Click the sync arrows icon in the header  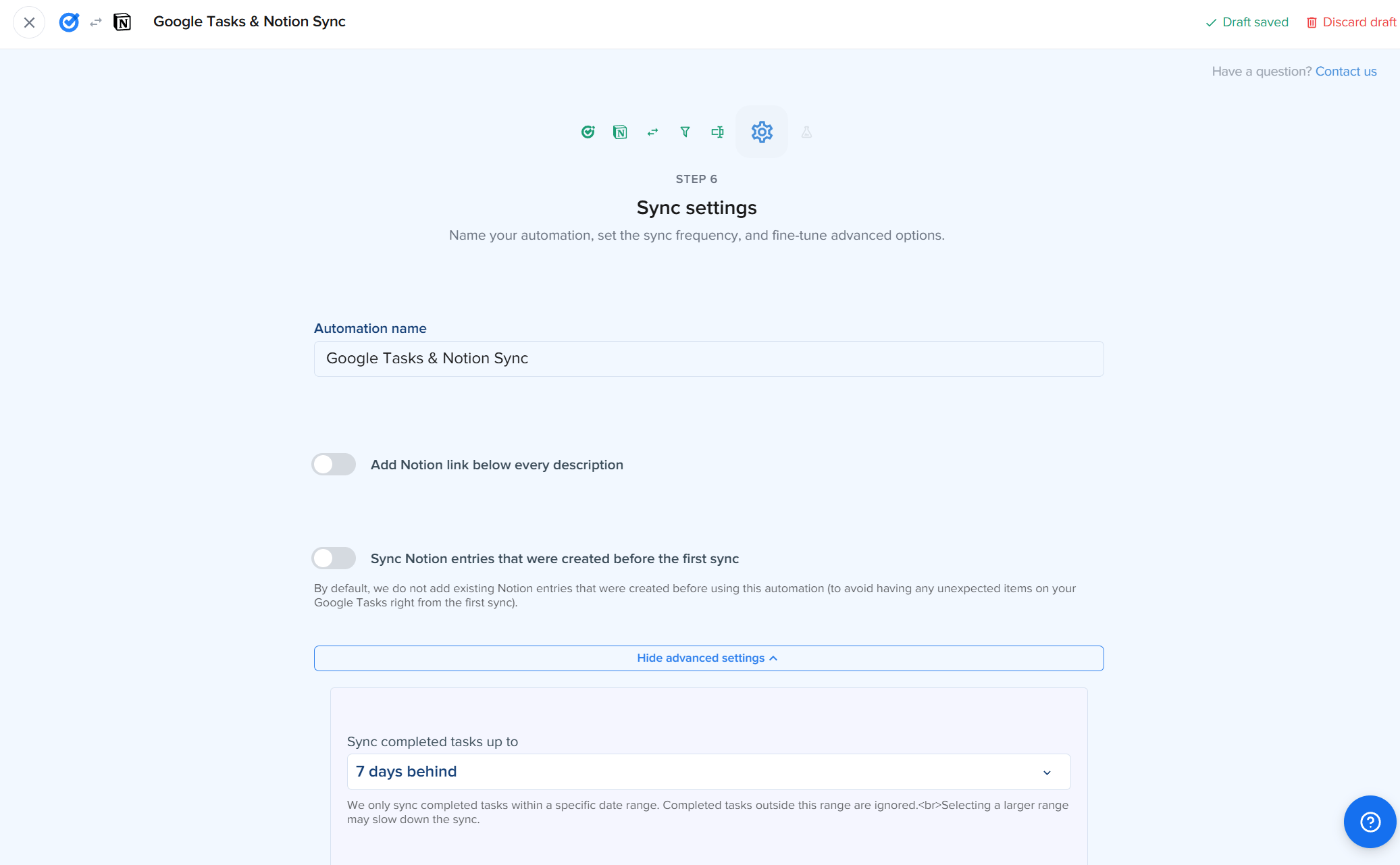pyautogui.click(x=96, y=22)
